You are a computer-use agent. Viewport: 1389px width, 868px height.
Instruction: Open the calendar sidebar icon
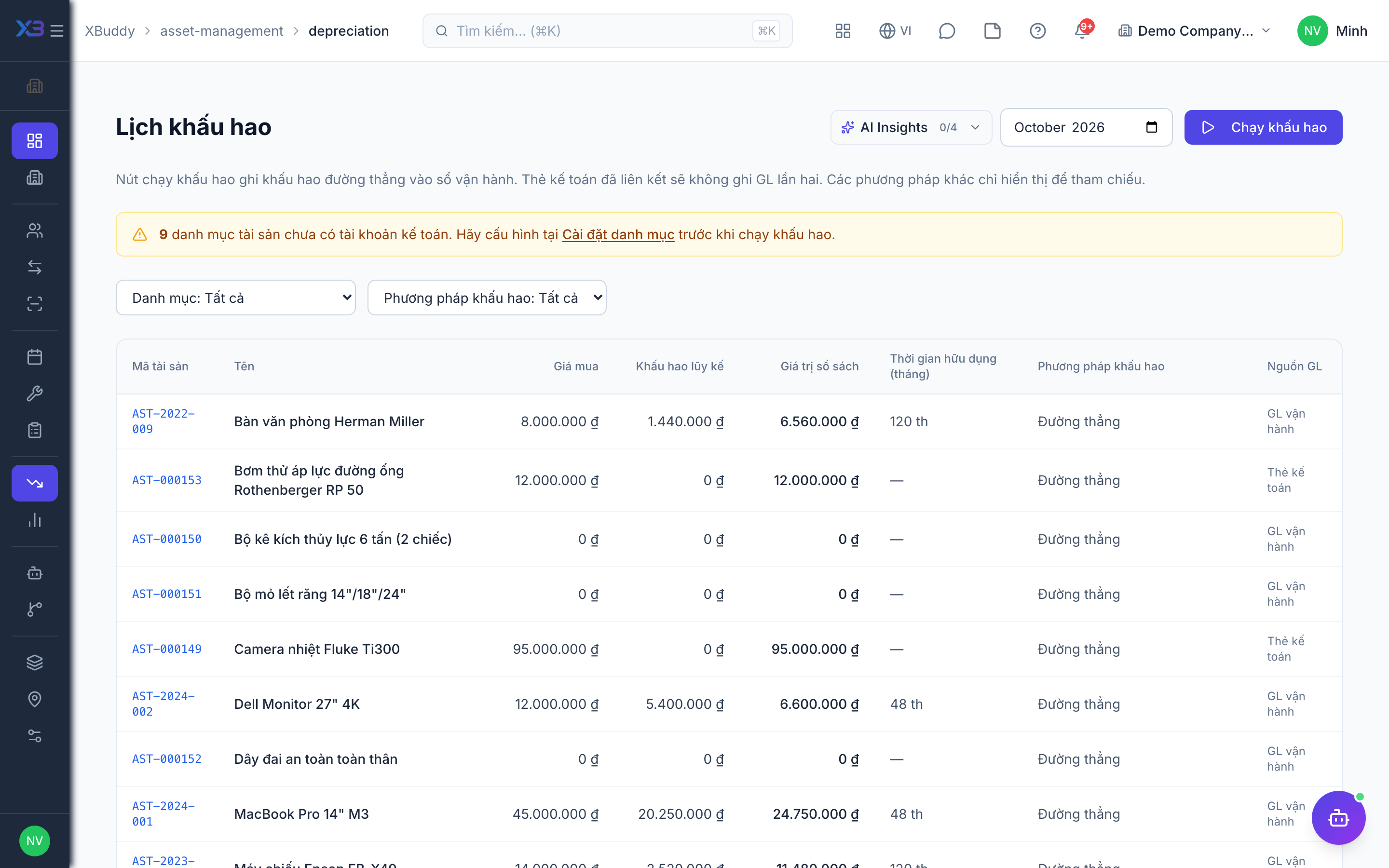(34, 357)
